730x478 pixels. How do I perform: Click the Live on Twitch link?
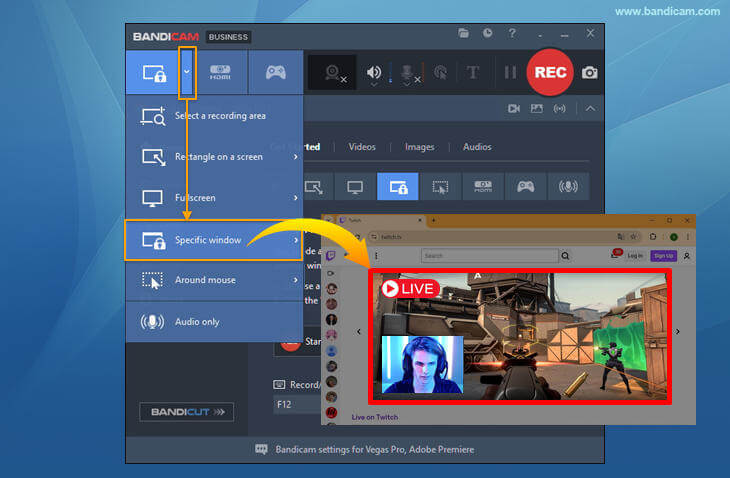(x=375, y=417)
